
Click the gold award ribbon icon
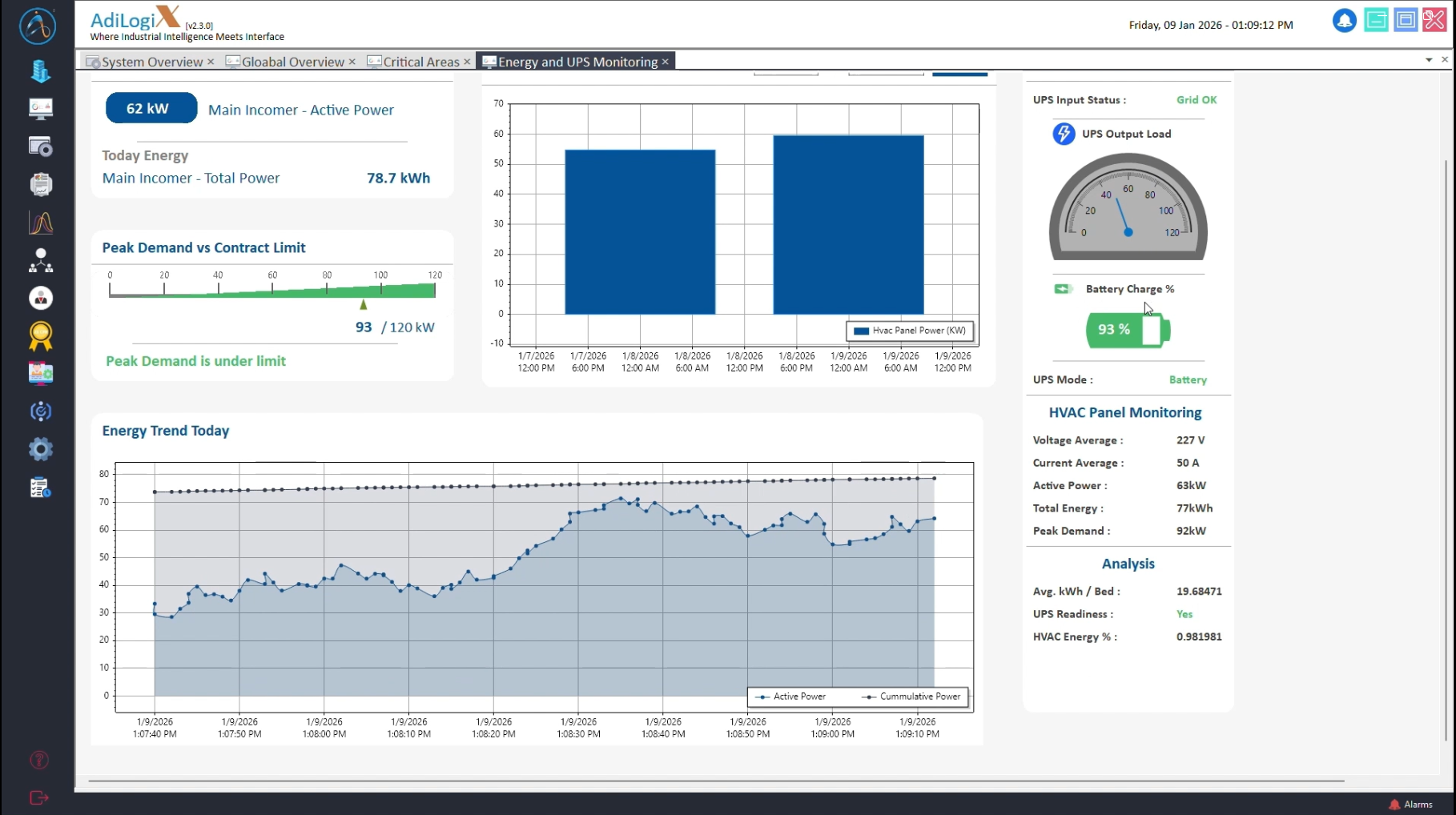40,336
